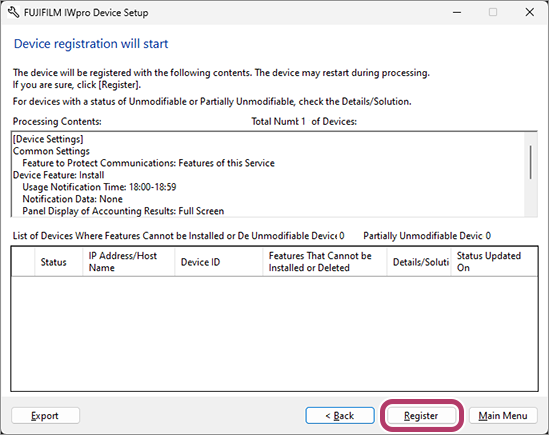This screenshot has height=435, width=549.
Task: Select the Common Settings line
Action: 51,151
